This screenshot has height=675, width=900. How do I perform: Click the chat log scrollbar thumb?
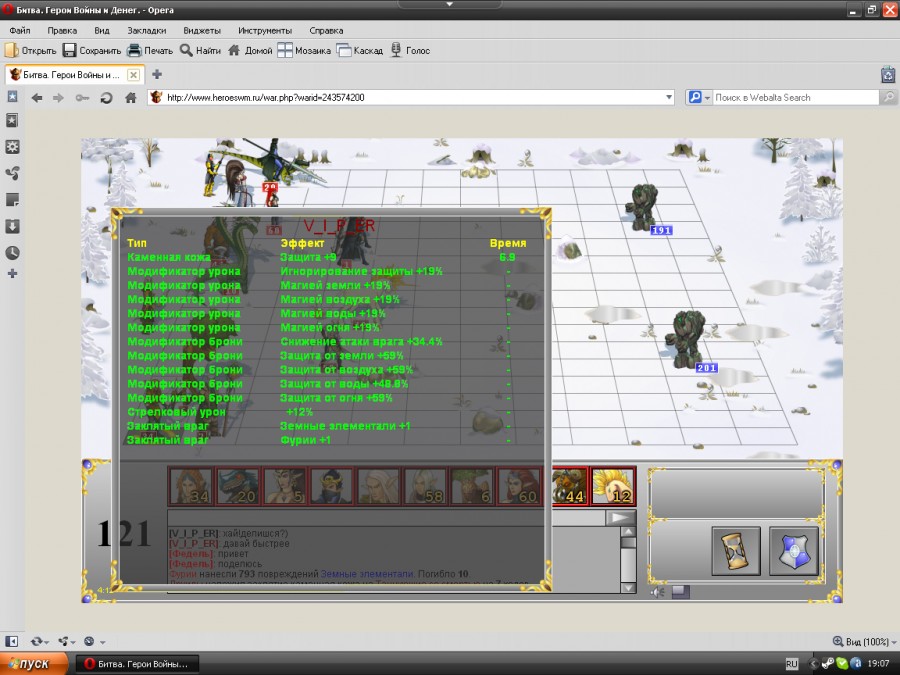pos(629,542)
